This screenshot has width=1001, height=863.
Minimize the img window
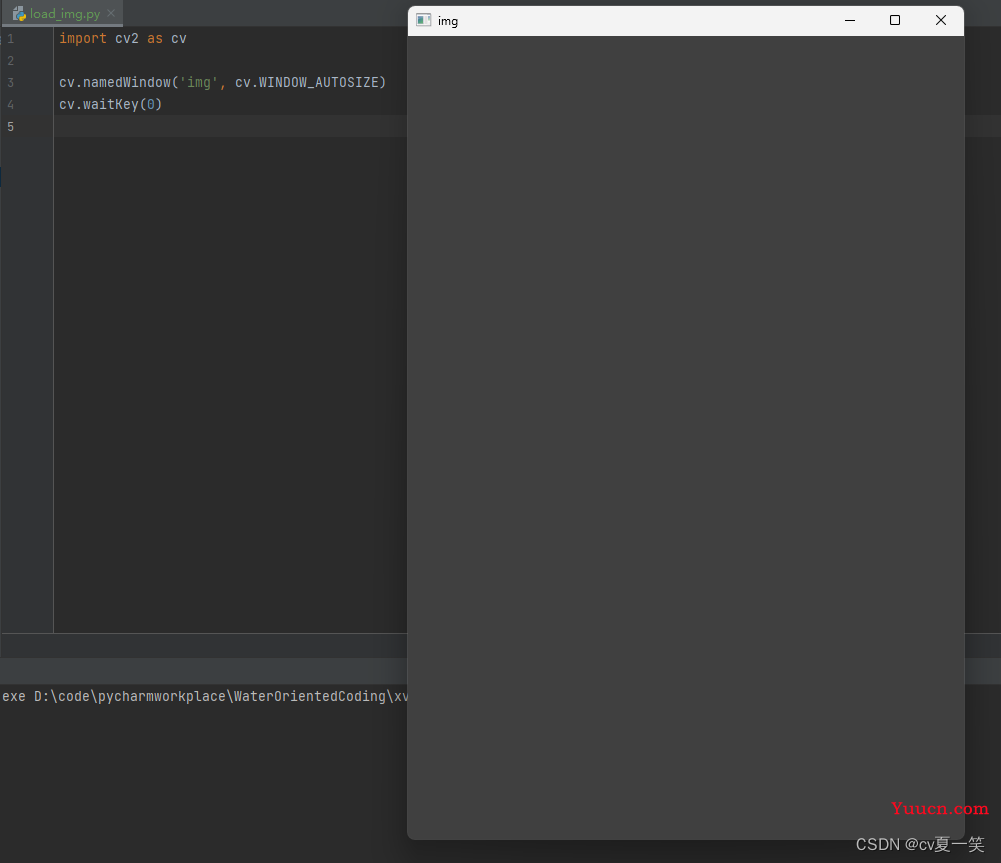850,20
